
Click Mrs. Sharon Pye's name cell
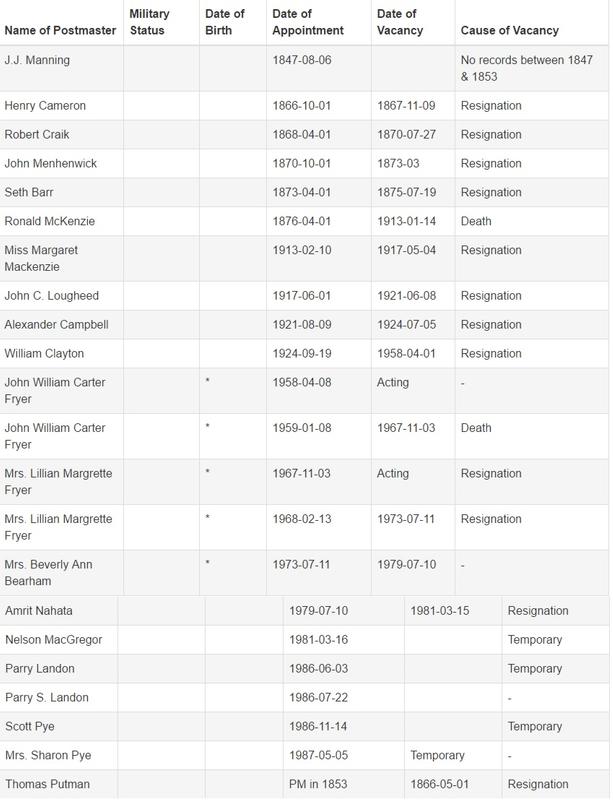click(48, 756)
